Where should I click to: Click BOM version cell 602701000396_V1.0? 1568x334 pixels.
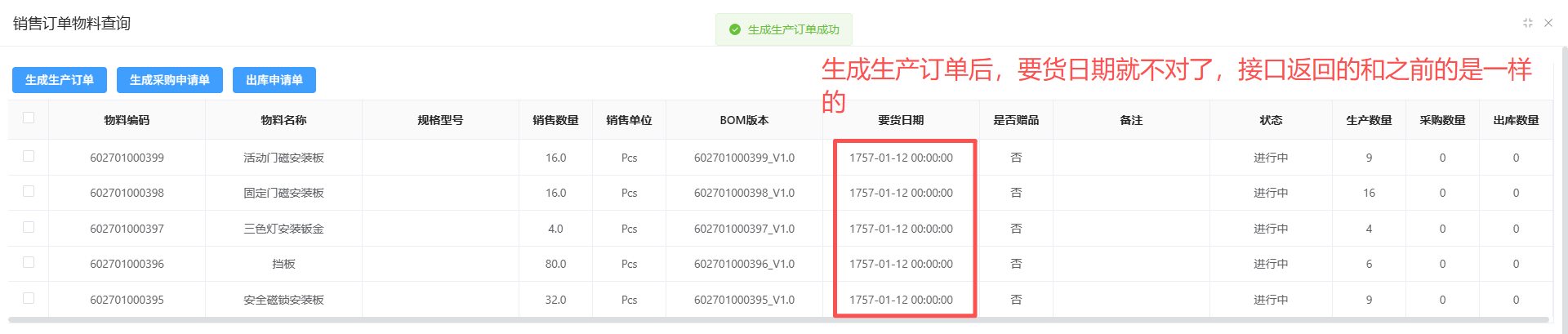point(744,264)
